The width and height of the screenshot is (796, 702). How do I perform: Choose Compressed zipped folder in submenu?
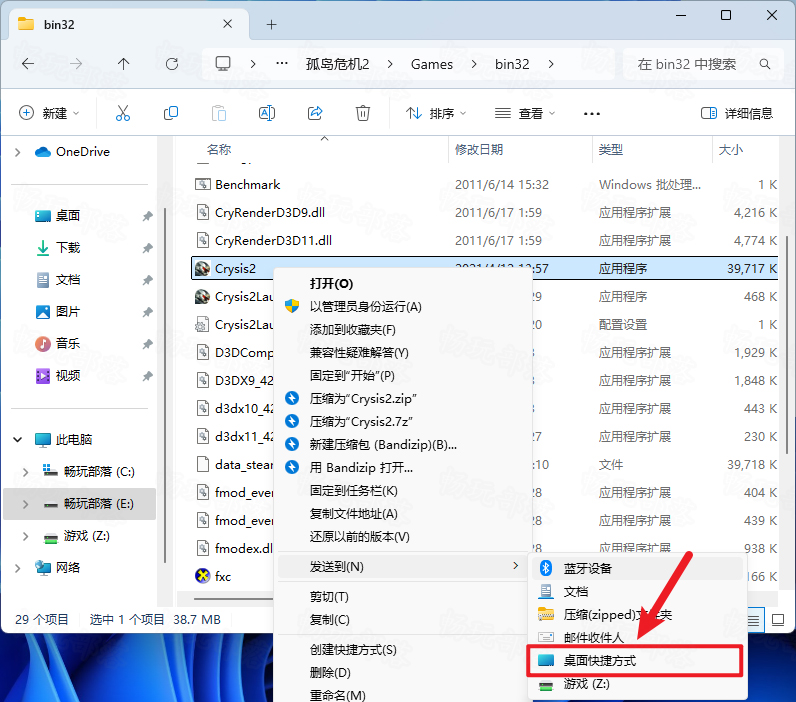(617, 615)
